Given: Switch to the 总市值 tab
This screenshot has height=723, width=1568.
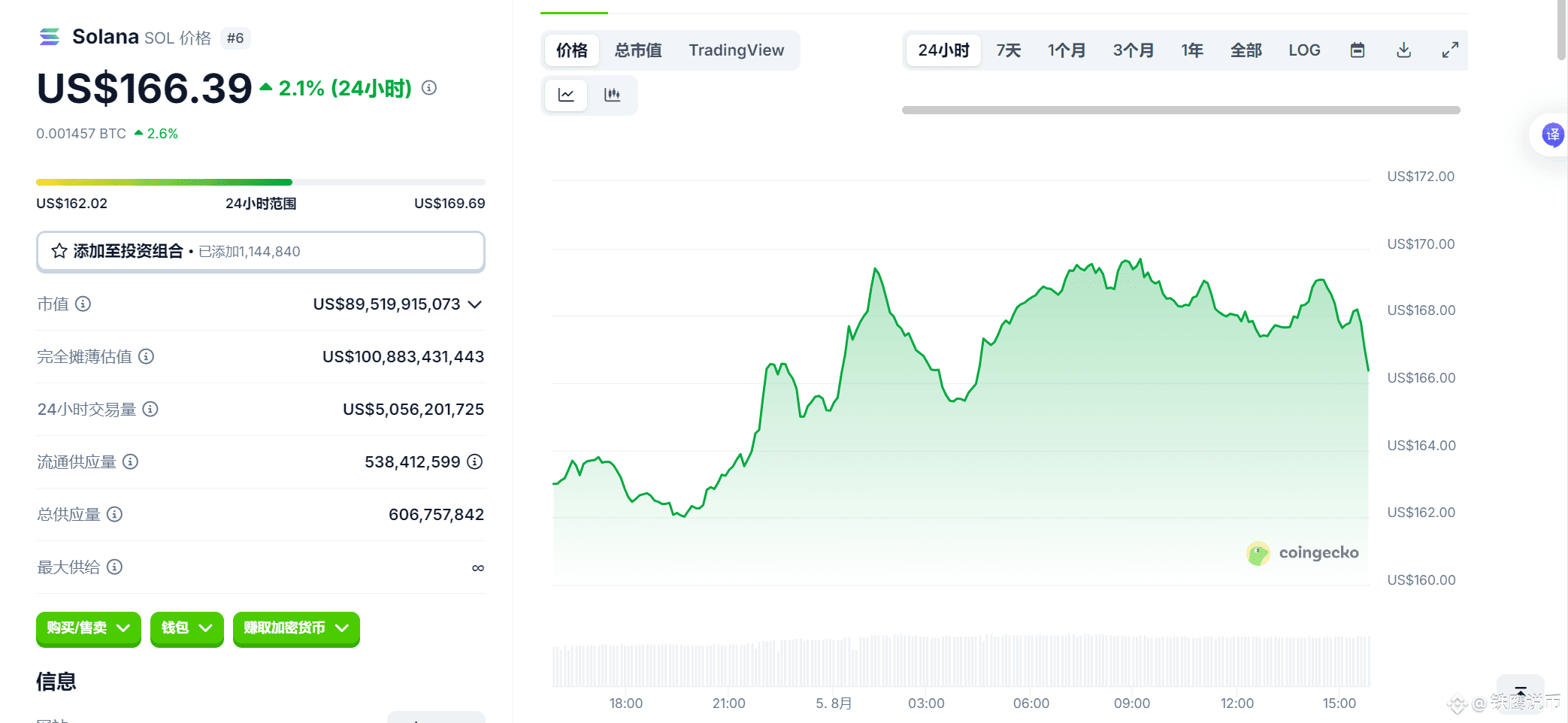Looking at the screenshot, I should click(638, 50).
